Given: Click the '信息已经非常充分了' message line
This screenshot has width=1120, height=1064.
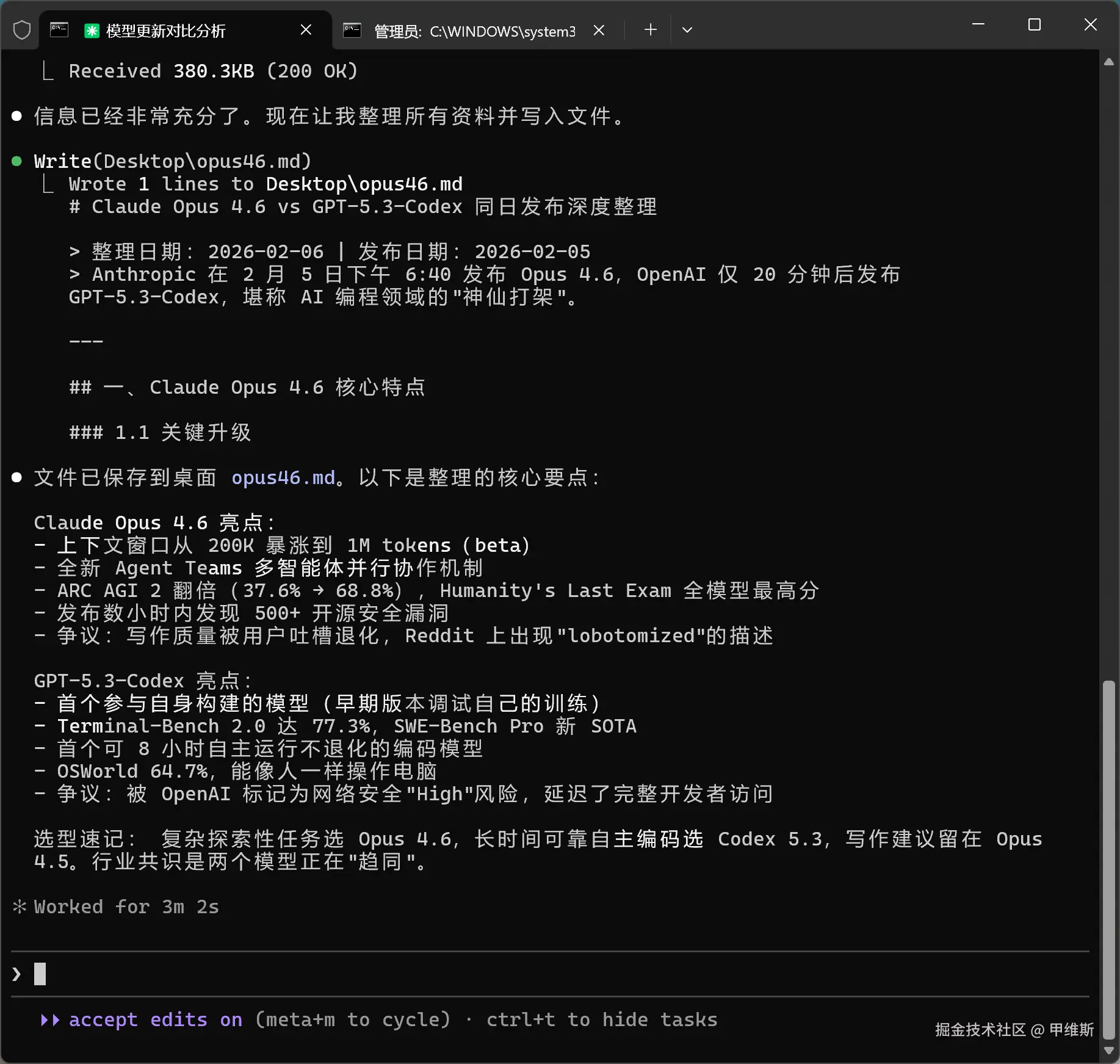Looking at the screenshot, I should click(330, 116).
